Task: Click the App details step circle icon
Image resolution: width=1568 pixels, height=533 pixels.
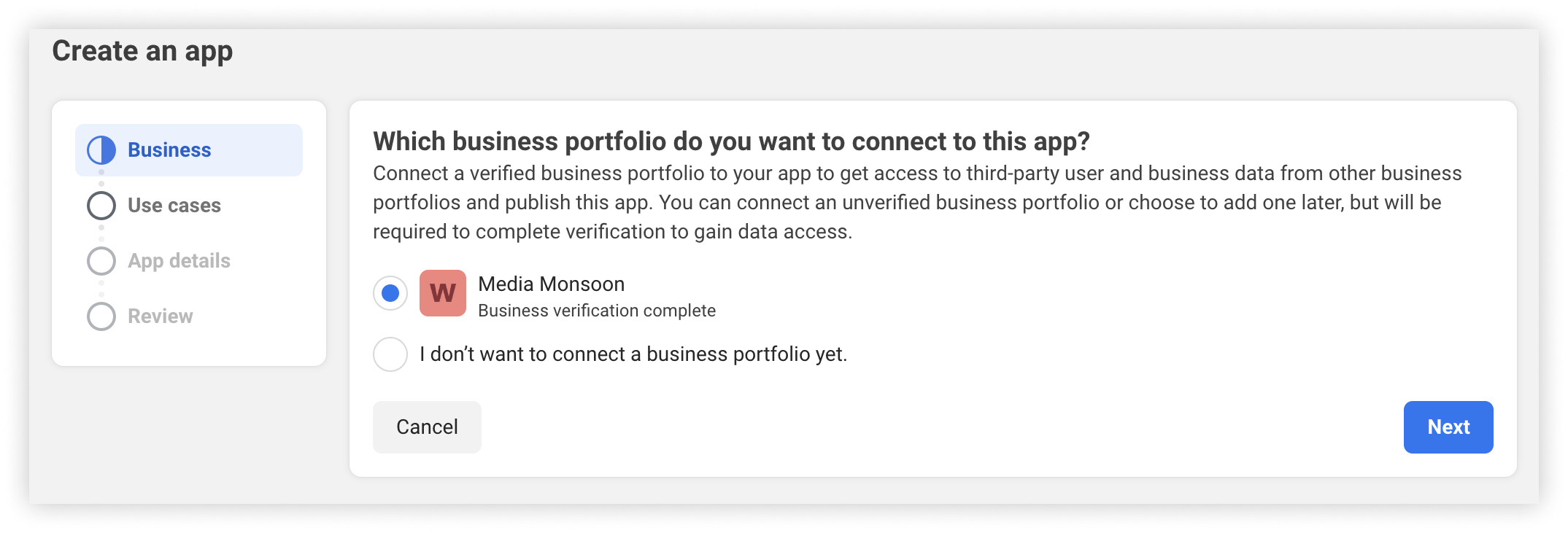Action: pyautogui.click(x=101, y=261)
